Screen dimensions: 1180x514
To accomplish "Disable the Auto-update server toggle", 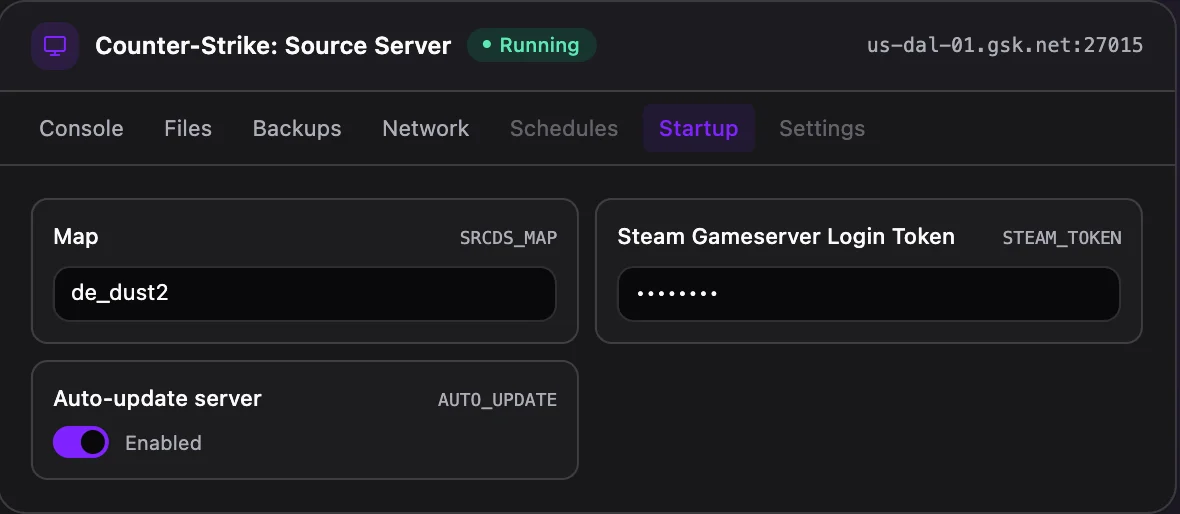I will click(x=81, y=443).
